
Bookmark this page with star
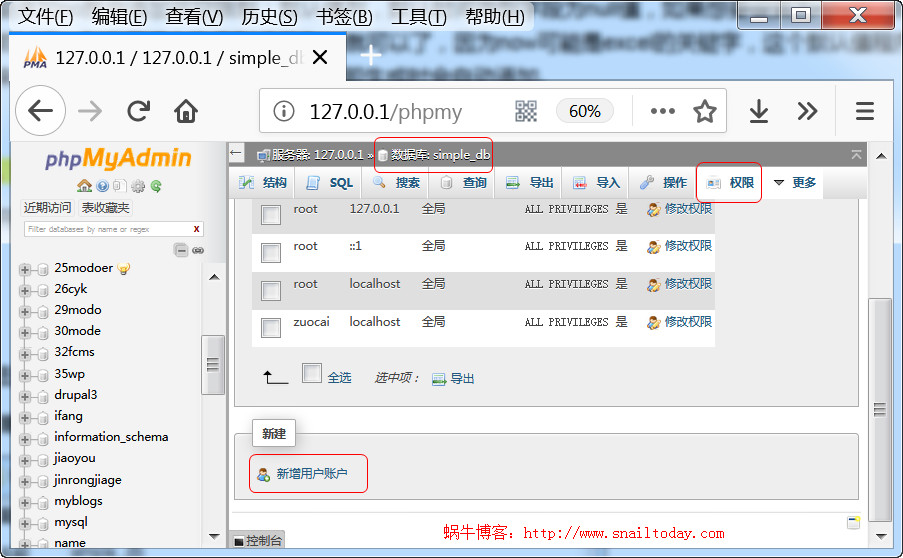pyautogui.click(x=704, y=111)
